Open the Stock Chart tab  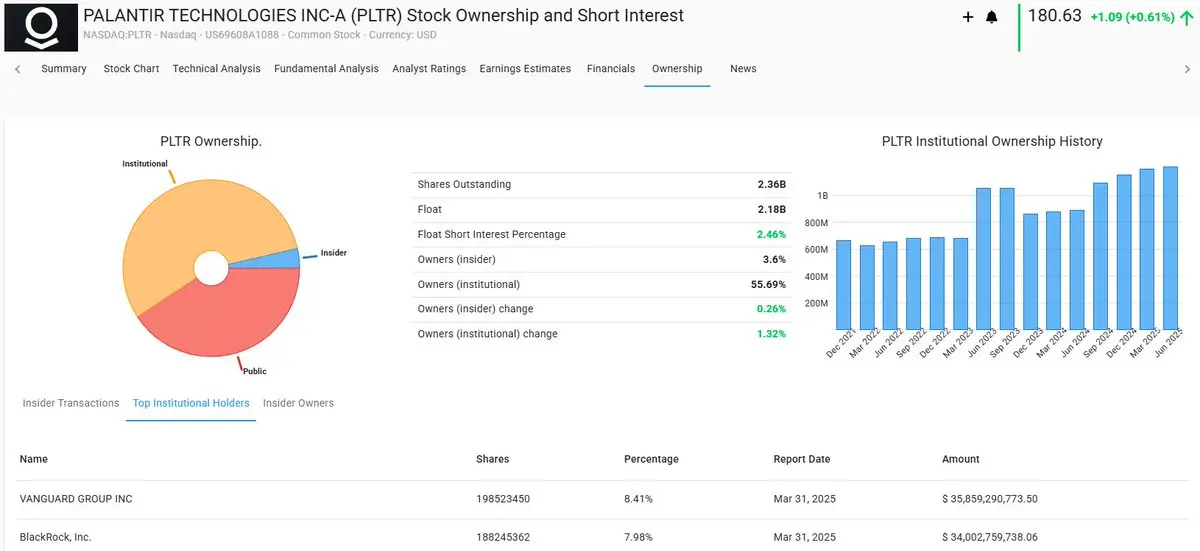[x=131, y=69]
